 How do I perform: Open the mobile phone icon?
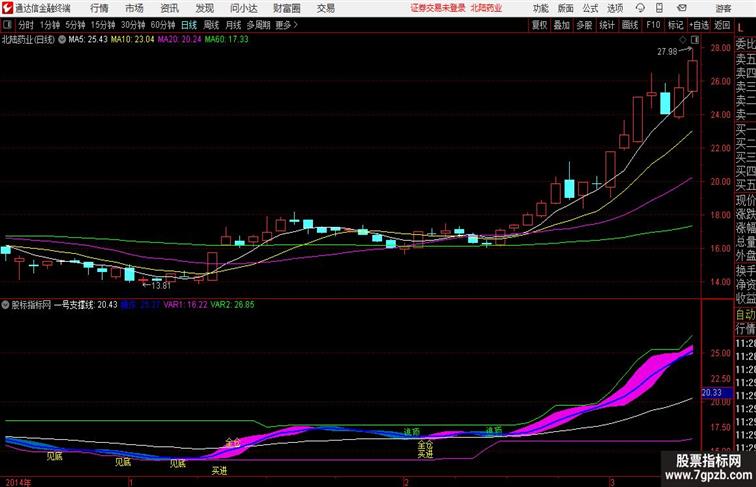click(x=659, y=8)
